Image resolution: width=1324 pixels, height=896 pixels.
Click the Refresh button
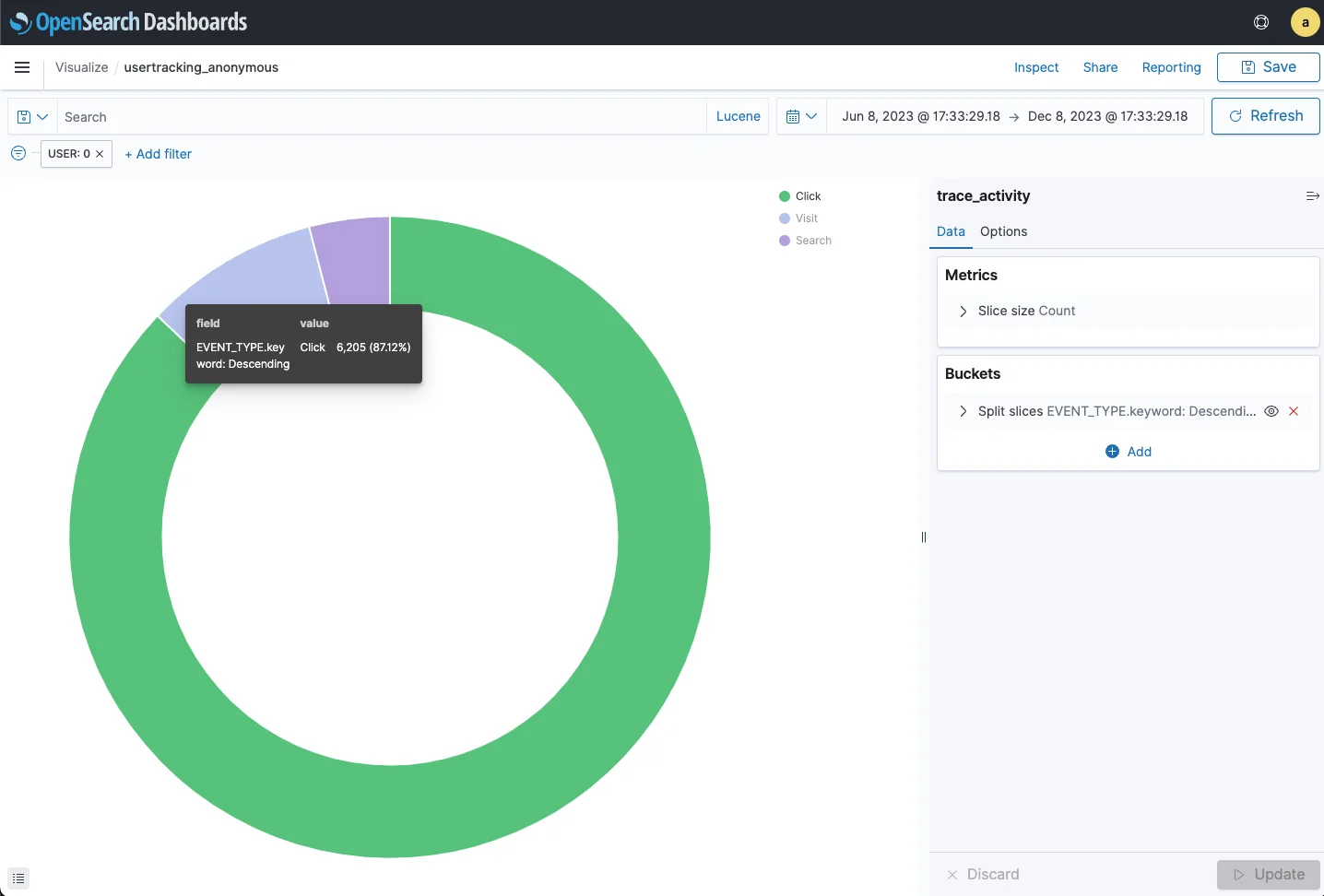pos(1265,116)
